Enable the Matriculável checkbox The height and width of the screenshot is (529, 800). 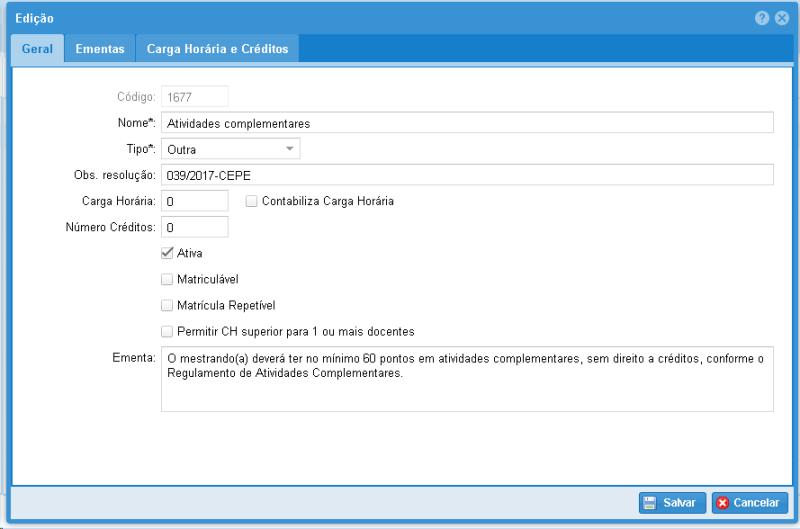pos(167,279)
